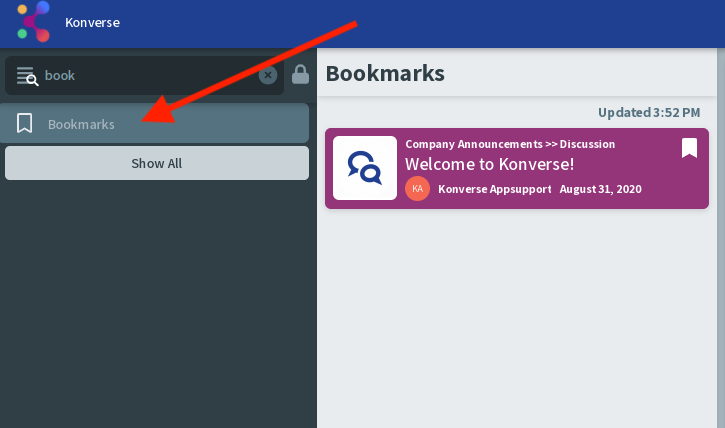Click the 'Bookmarks' page heading
The image size is (725, 428).
pyautogui.click(x=385, y=73)
